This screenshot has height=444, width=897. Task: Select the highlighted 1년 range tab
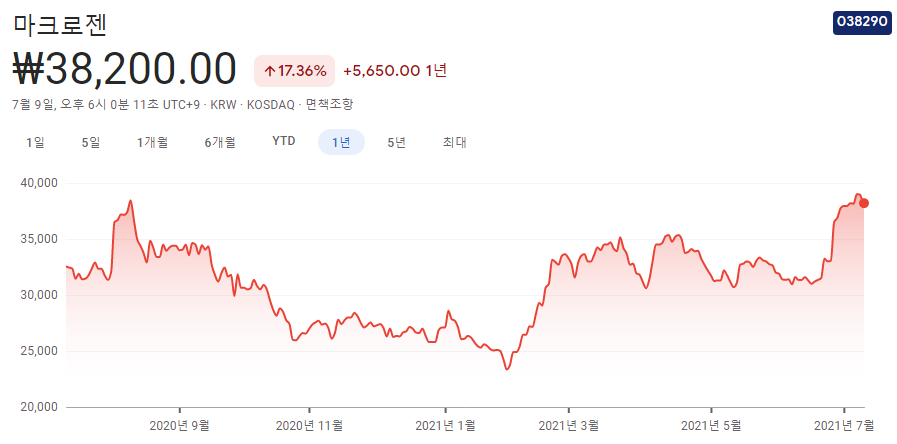[x=341, y=142]
